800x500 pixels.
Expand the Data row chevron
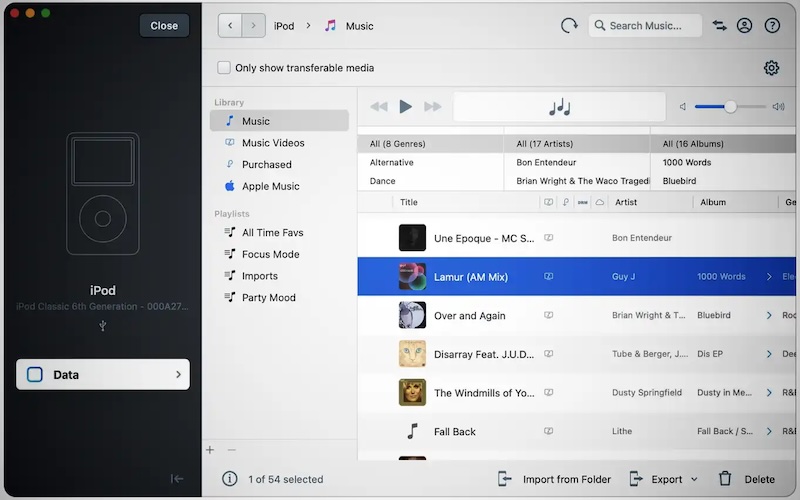pos(178,374)
